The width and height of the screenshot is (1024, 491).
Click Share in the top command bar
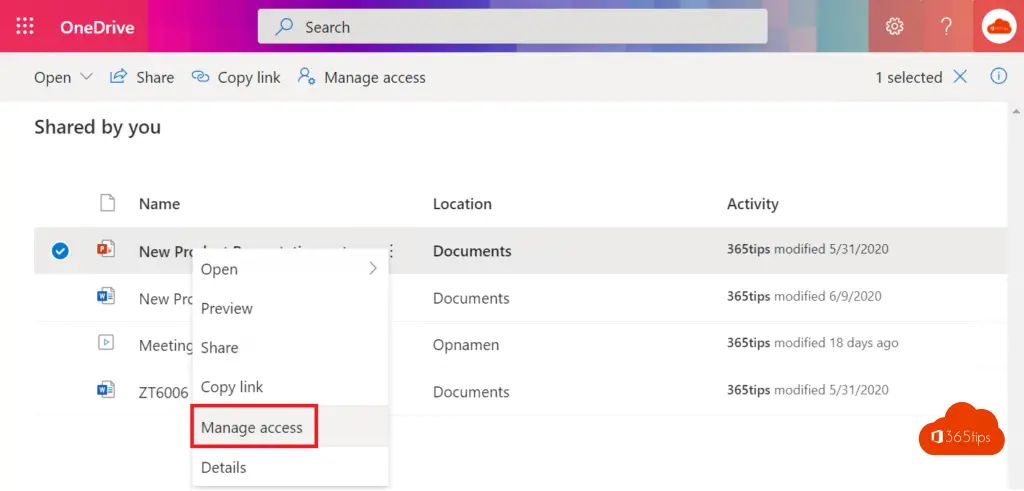[x=142, y=77]
